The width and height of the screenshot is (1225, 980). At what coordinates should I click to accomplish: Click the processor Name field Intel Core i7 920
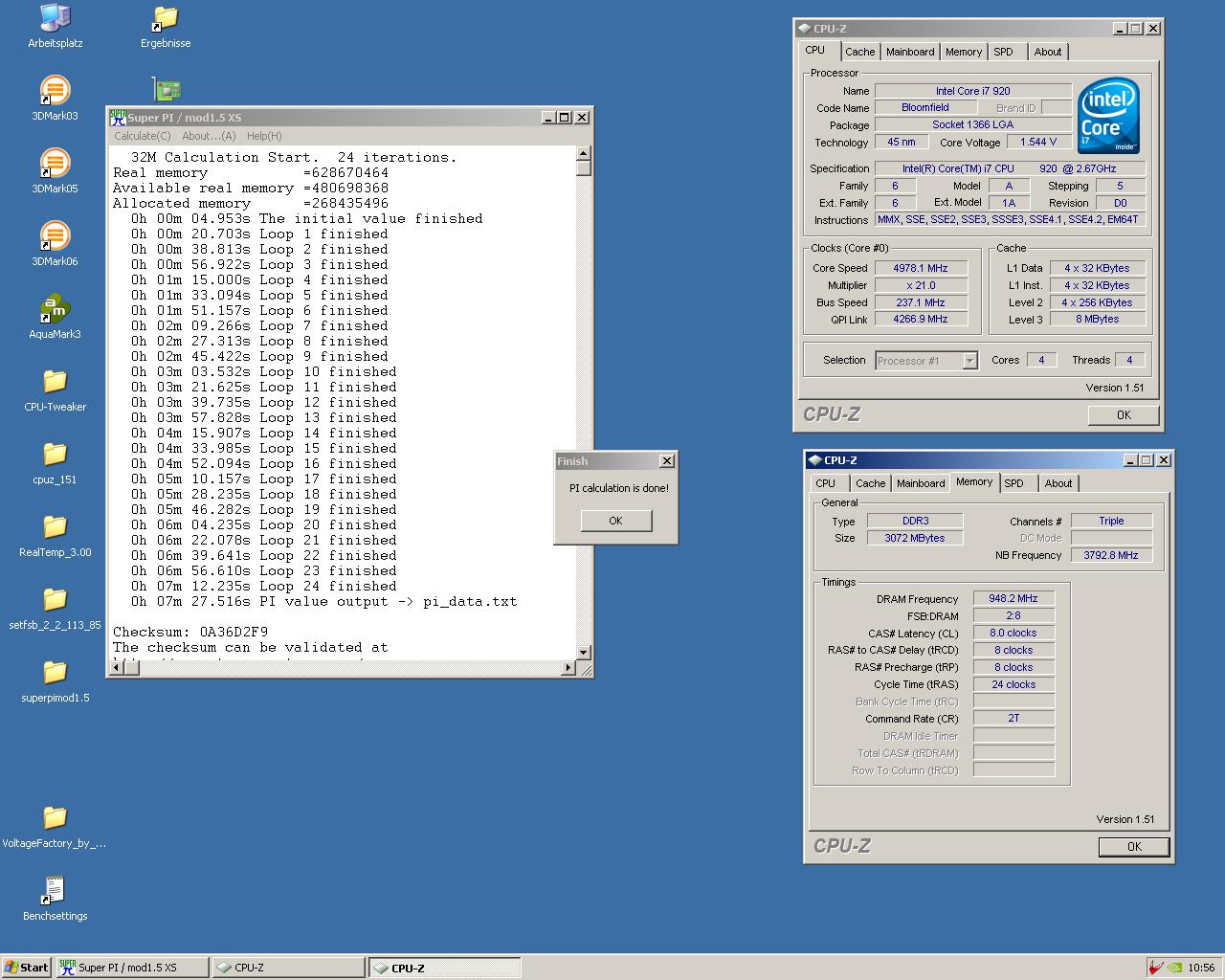pyautogui.click(x=973, y=91)
